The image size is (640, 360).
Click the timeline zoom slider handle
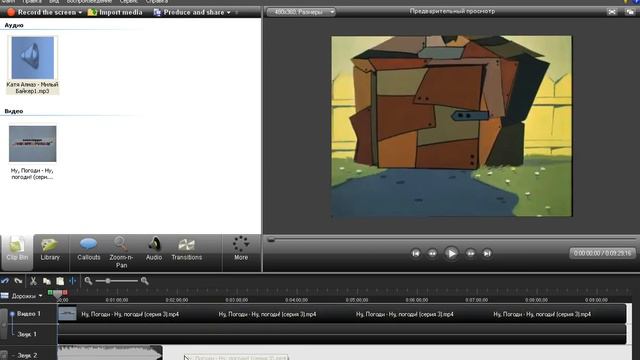[108, 281]
